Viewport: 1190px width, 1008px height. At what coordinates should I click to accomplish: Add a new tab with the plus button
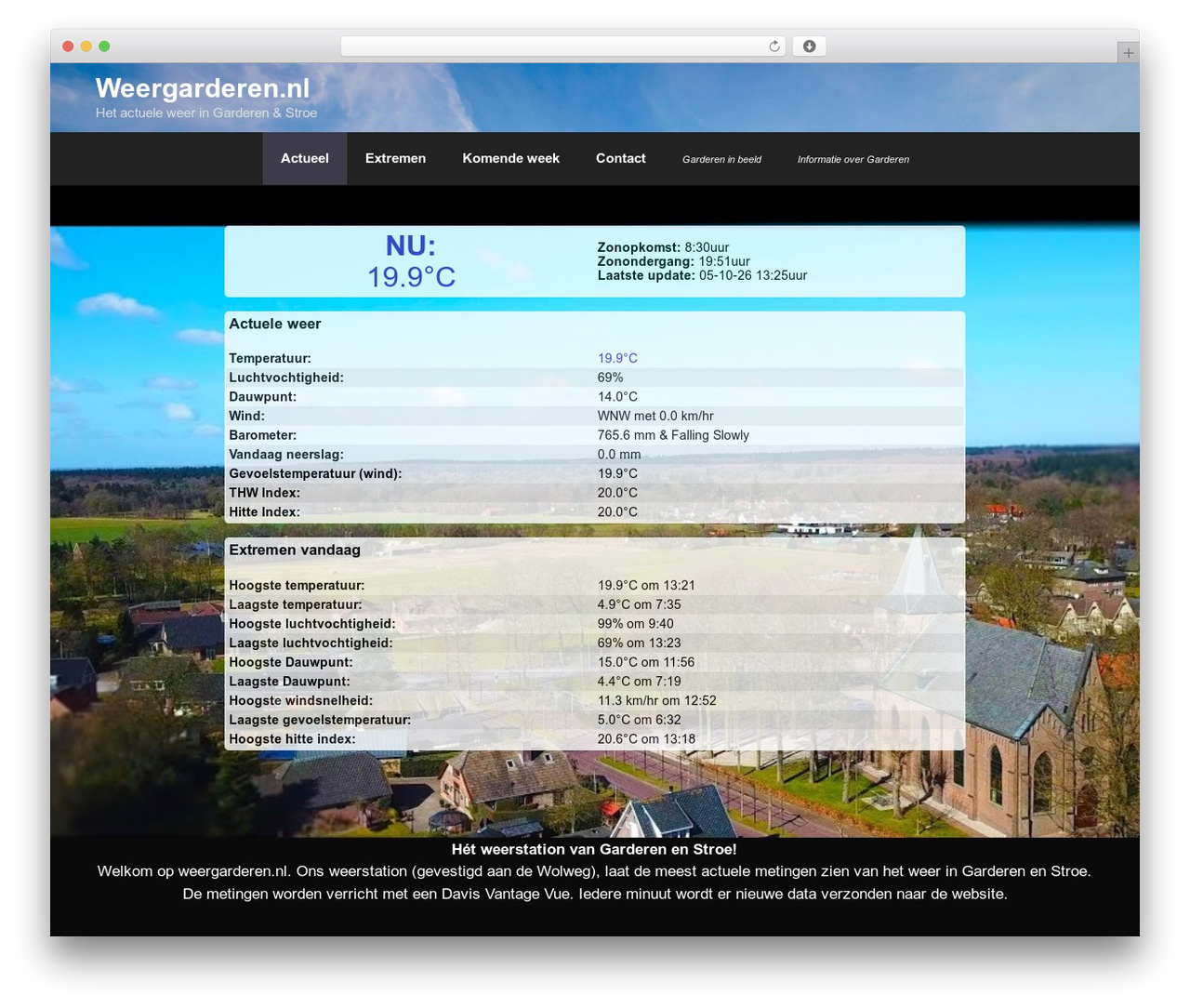1128,53
